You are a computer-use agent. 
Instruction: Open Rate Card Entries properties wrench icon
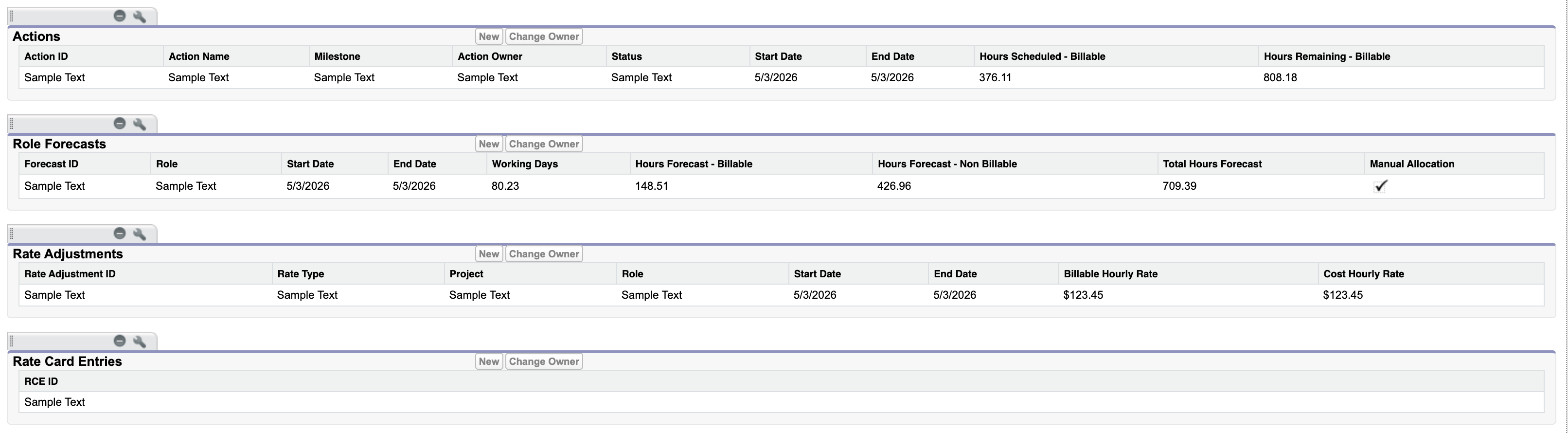coord(140,341)
